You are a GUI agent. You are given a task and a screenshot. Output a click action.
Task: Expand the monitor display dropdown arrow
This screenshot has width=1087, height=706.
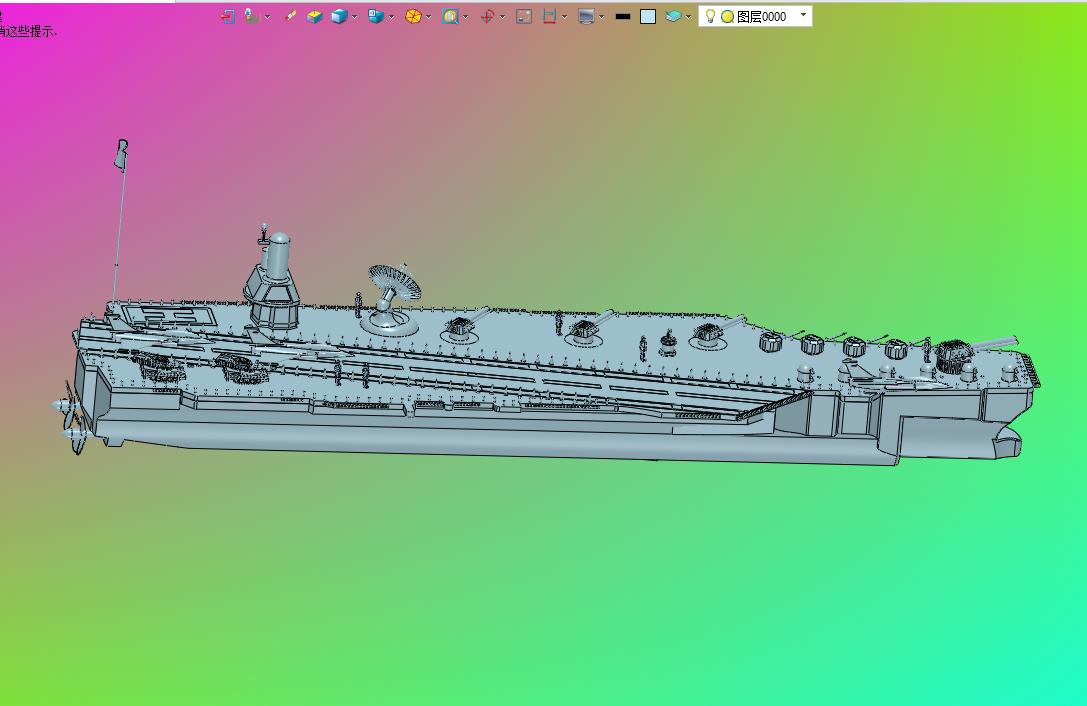[x=601, y=17]
